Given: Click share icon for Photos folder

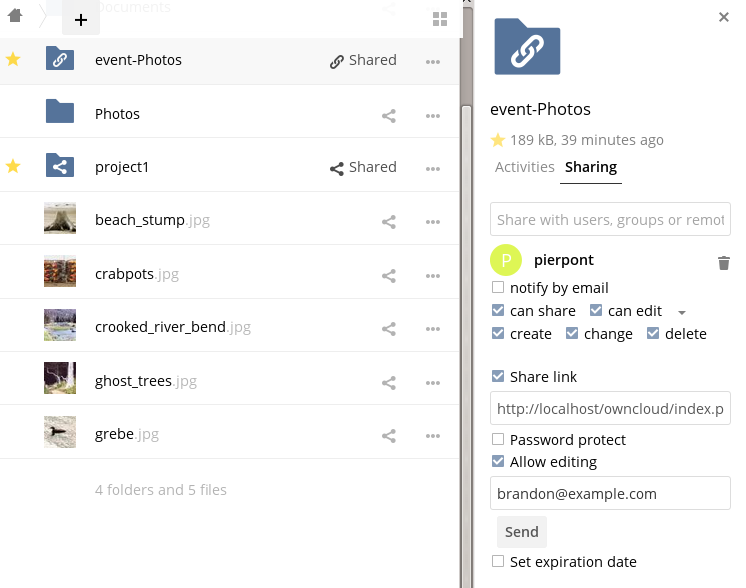Looking at the screenshot, I should pos(389,115).
